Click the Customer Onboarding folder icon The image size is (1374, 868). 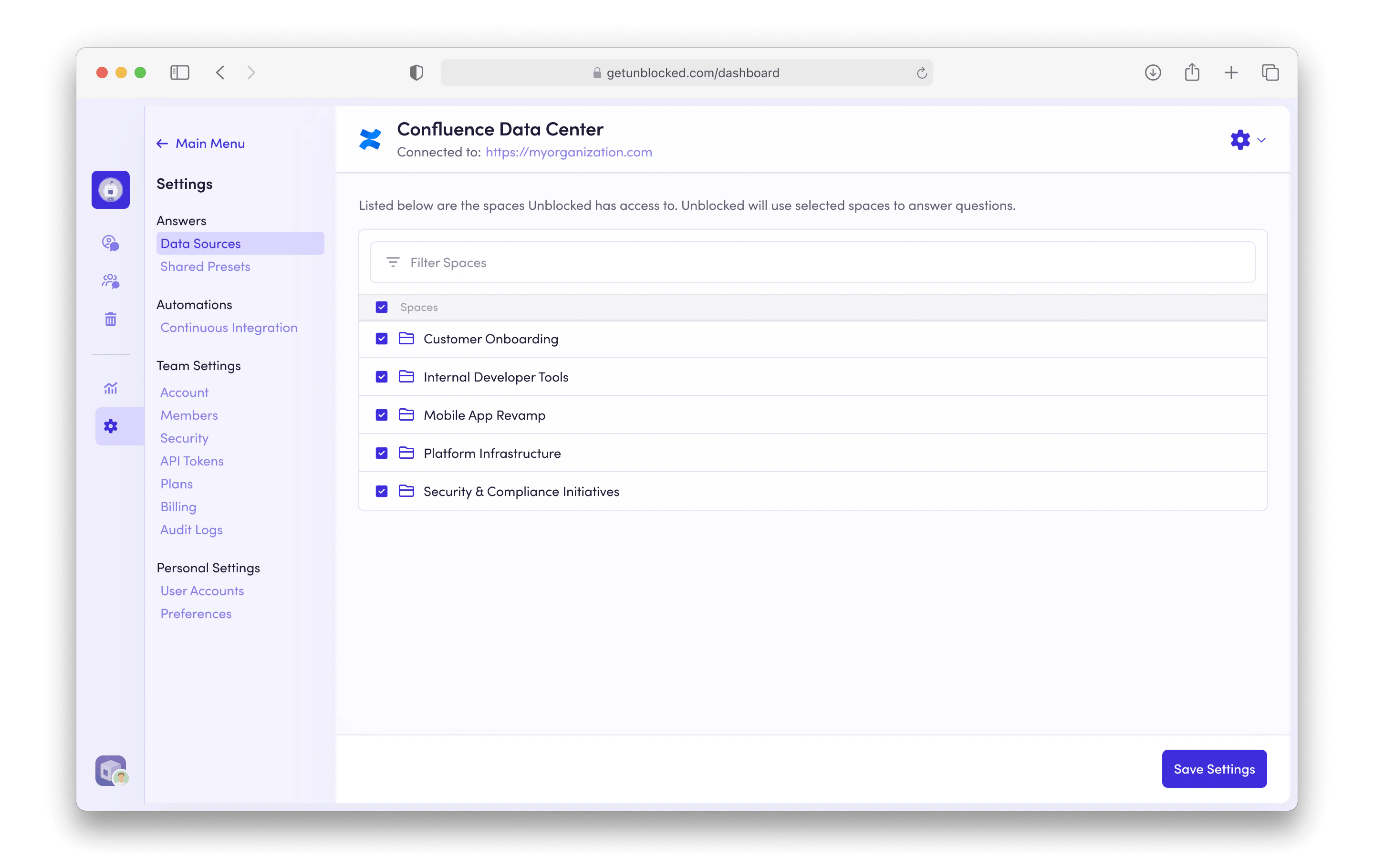[x=406, y=338]
